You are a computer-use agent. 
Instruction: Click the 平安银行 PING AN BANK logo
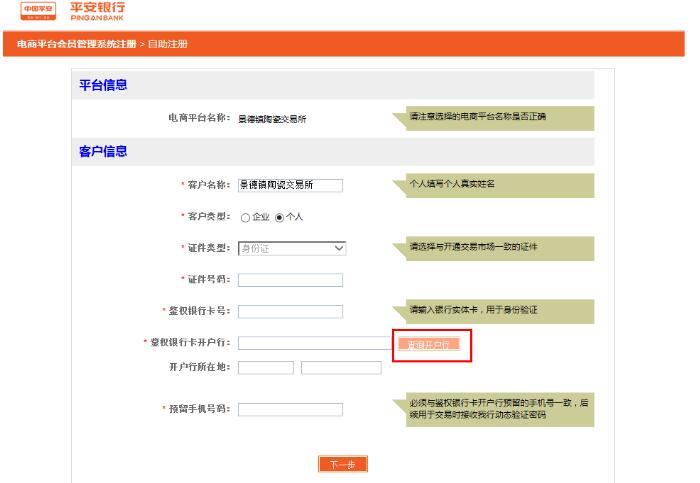(98, 10)
